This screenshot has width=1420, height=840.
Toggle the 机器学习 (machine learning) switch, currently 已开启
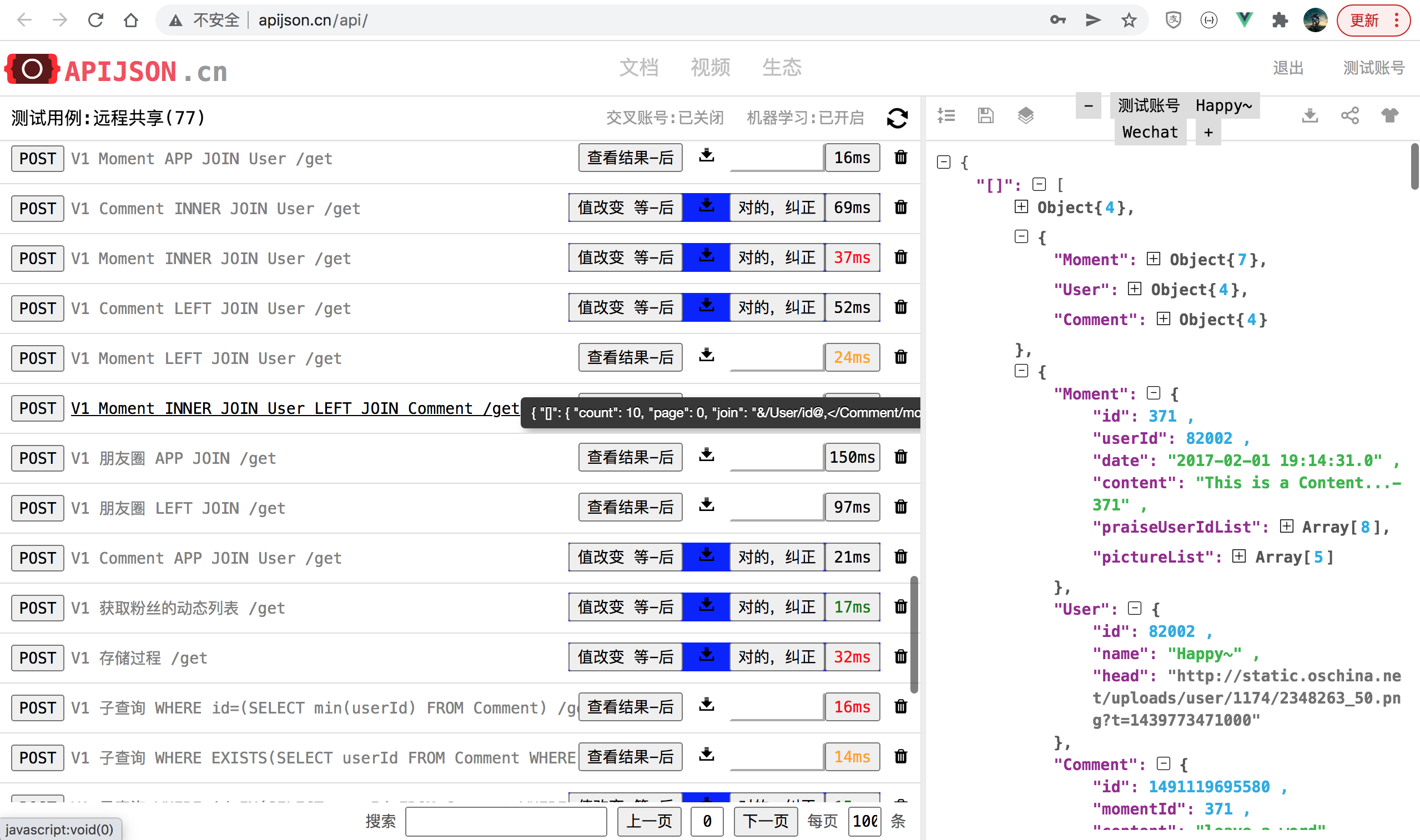804,118
